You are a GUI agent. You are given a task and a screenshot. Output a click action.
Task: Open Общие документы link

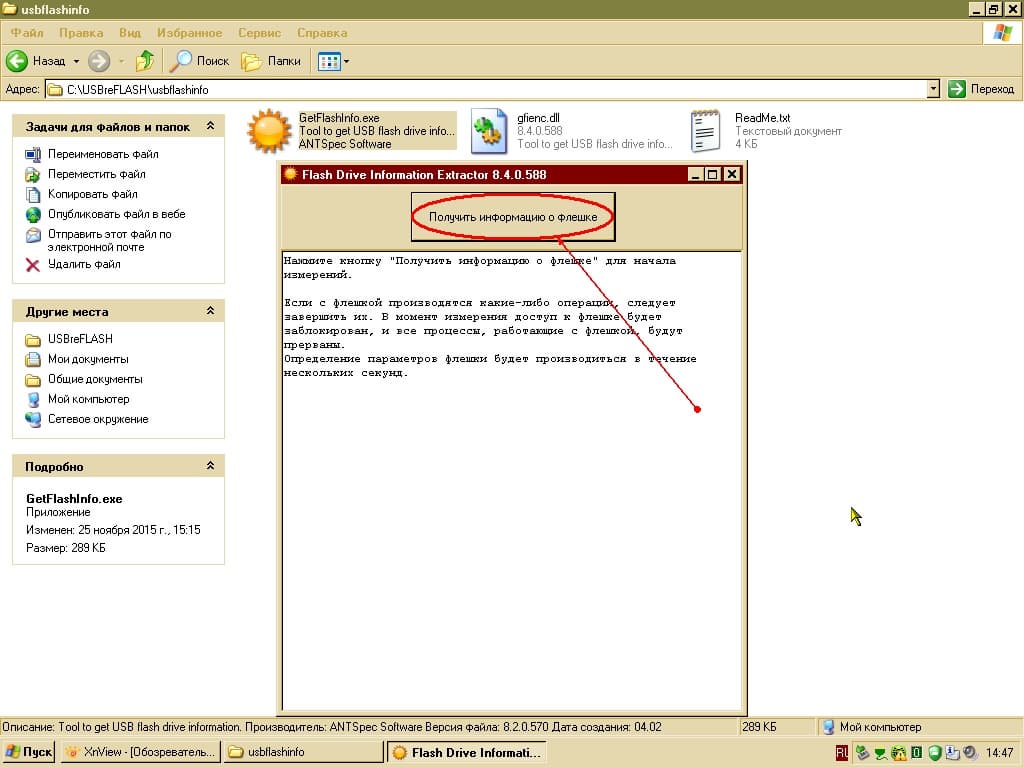(x=95, y=379)
